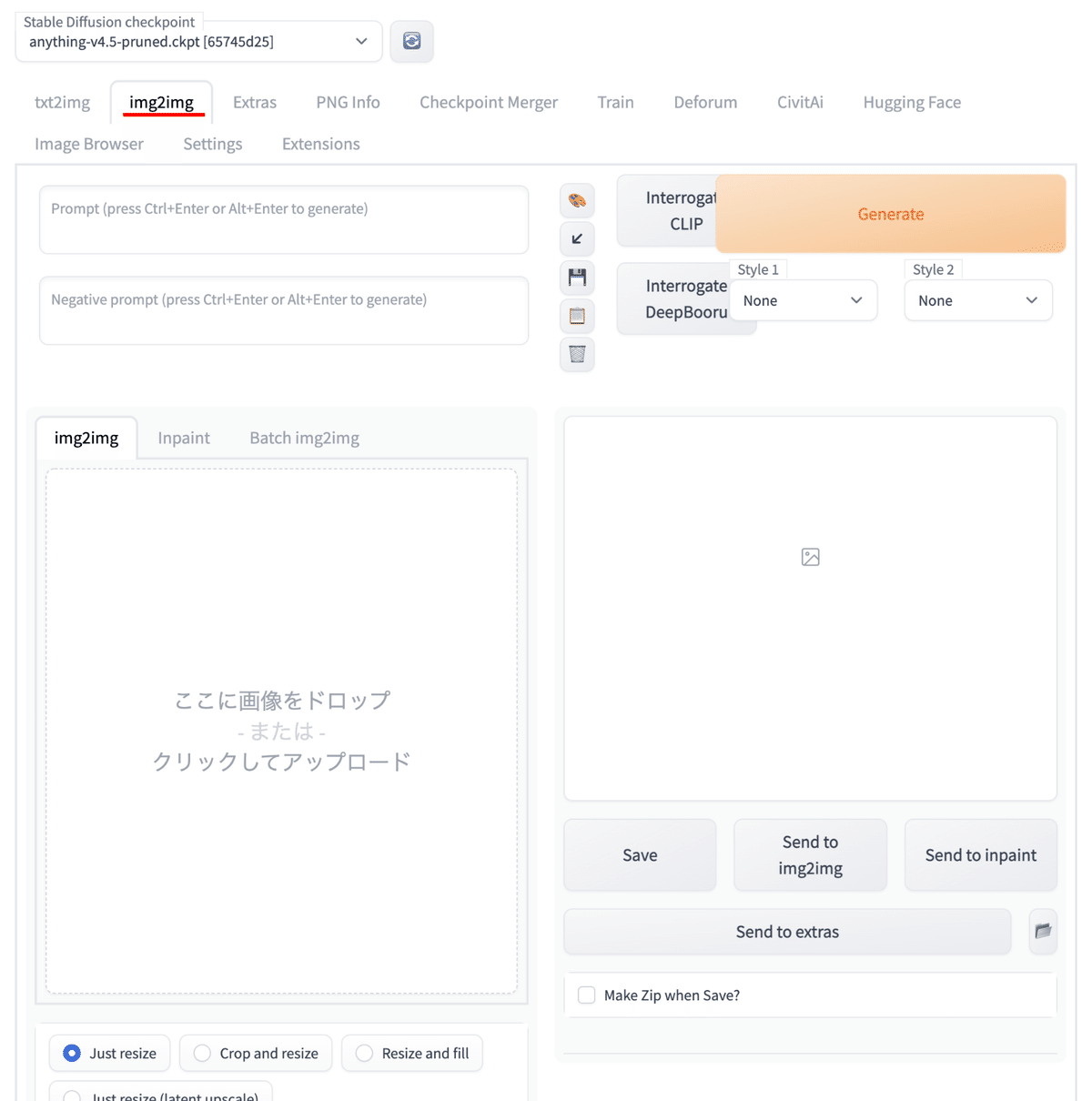Select the Just resize radio option

[x=109, y=1053]
